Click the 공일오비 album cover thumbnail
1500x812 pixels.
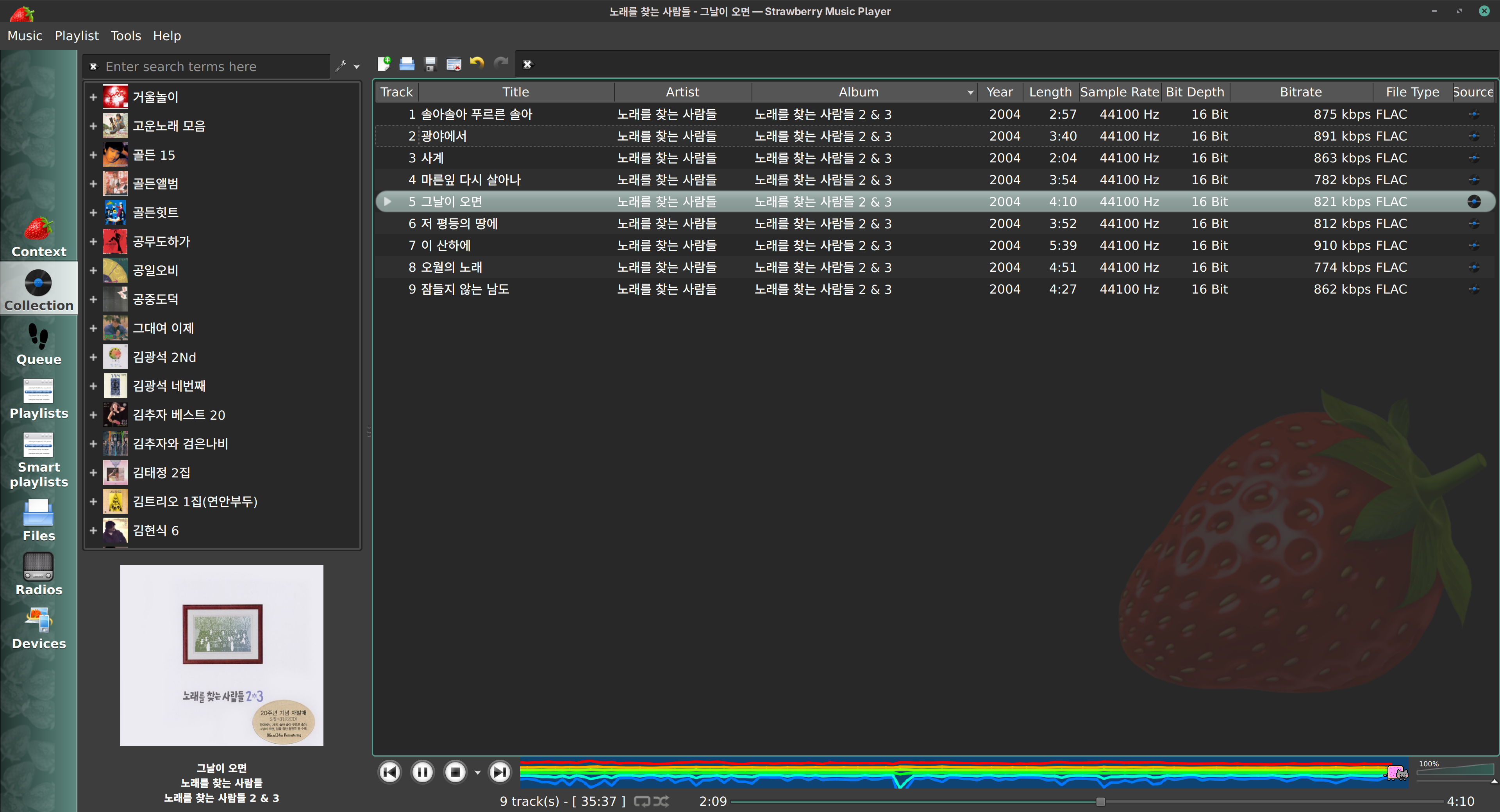tap(115, 270)
